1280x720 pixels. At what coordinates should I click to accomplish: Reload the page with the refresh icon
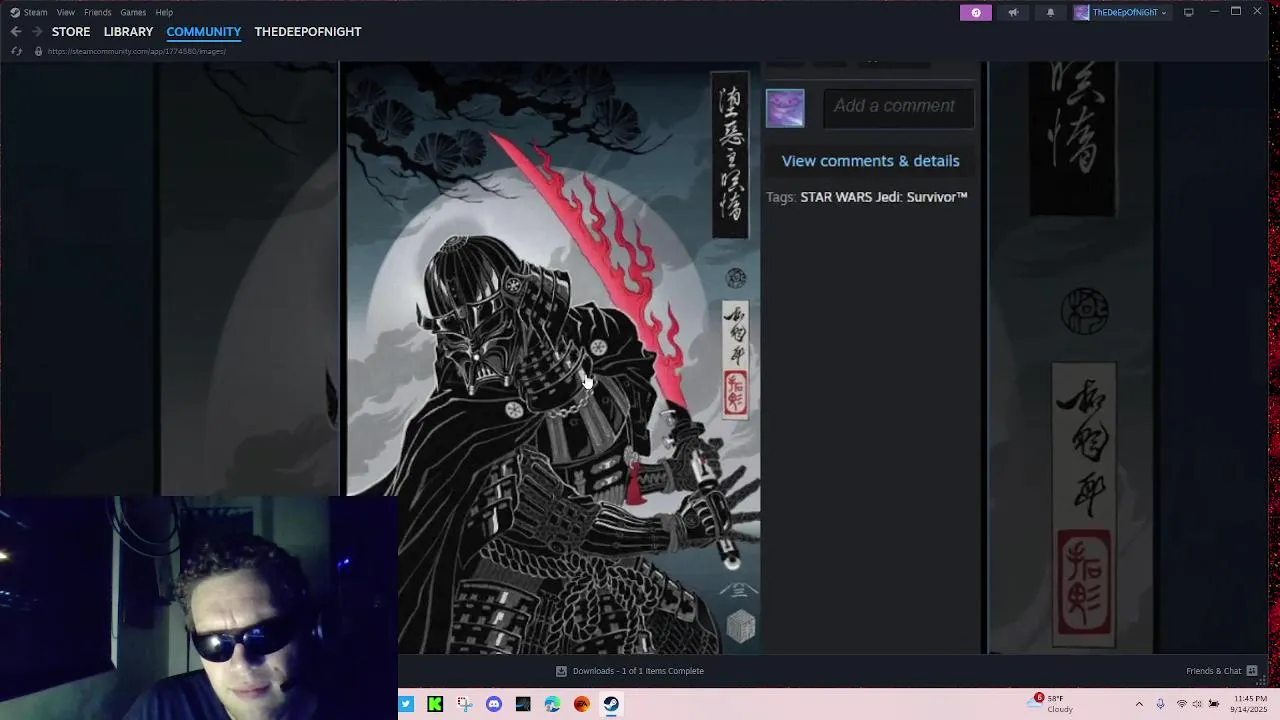[x=16, y=51]
